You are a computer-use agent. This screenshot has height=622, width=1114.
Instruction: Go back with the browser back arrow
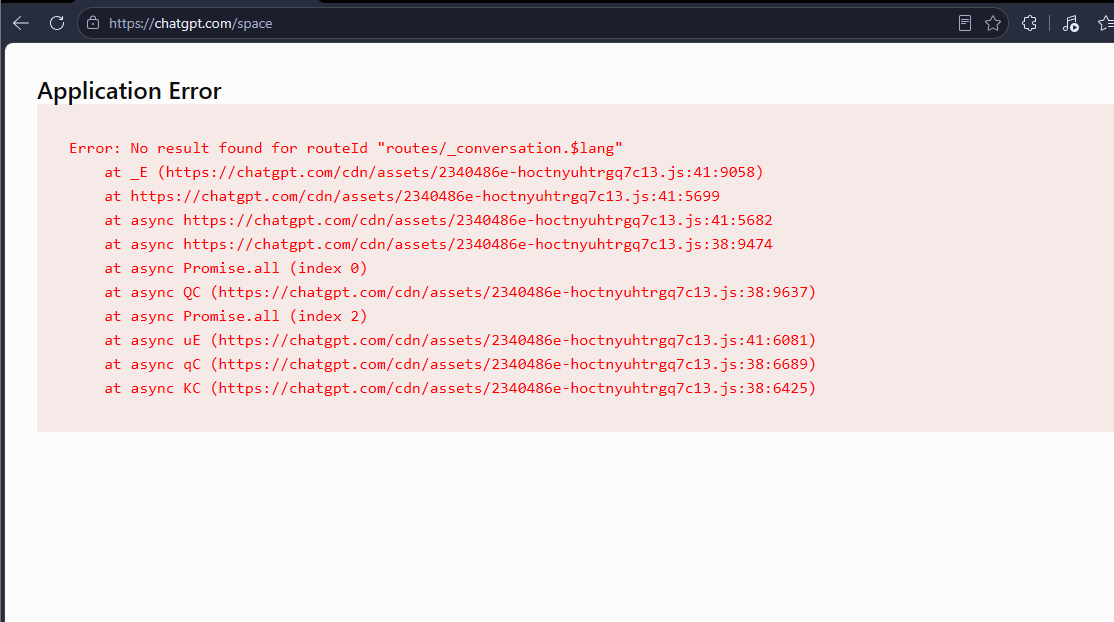(21, 23)
